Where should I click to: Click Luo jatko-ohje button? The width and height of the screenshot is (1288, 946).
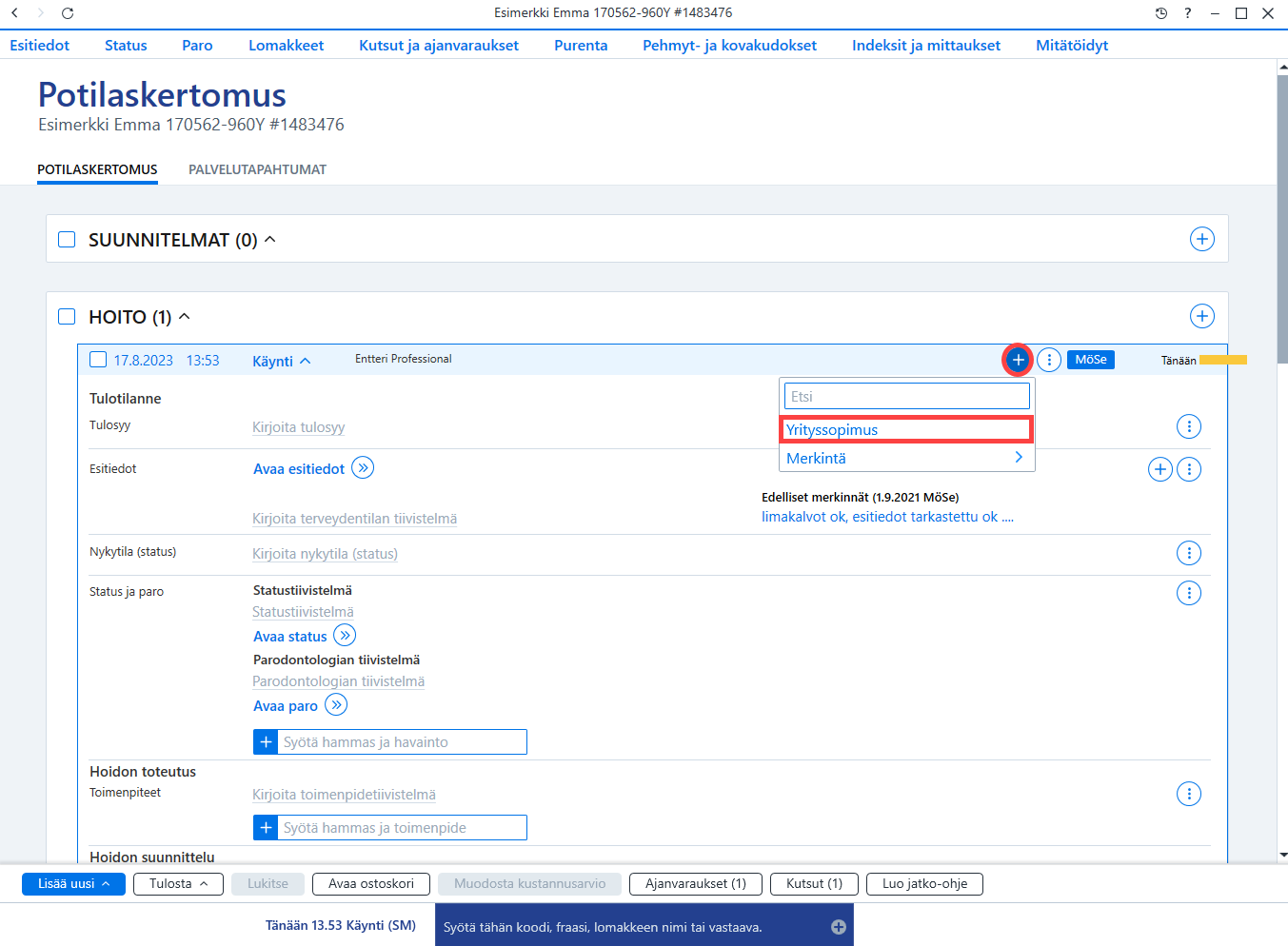924,884
